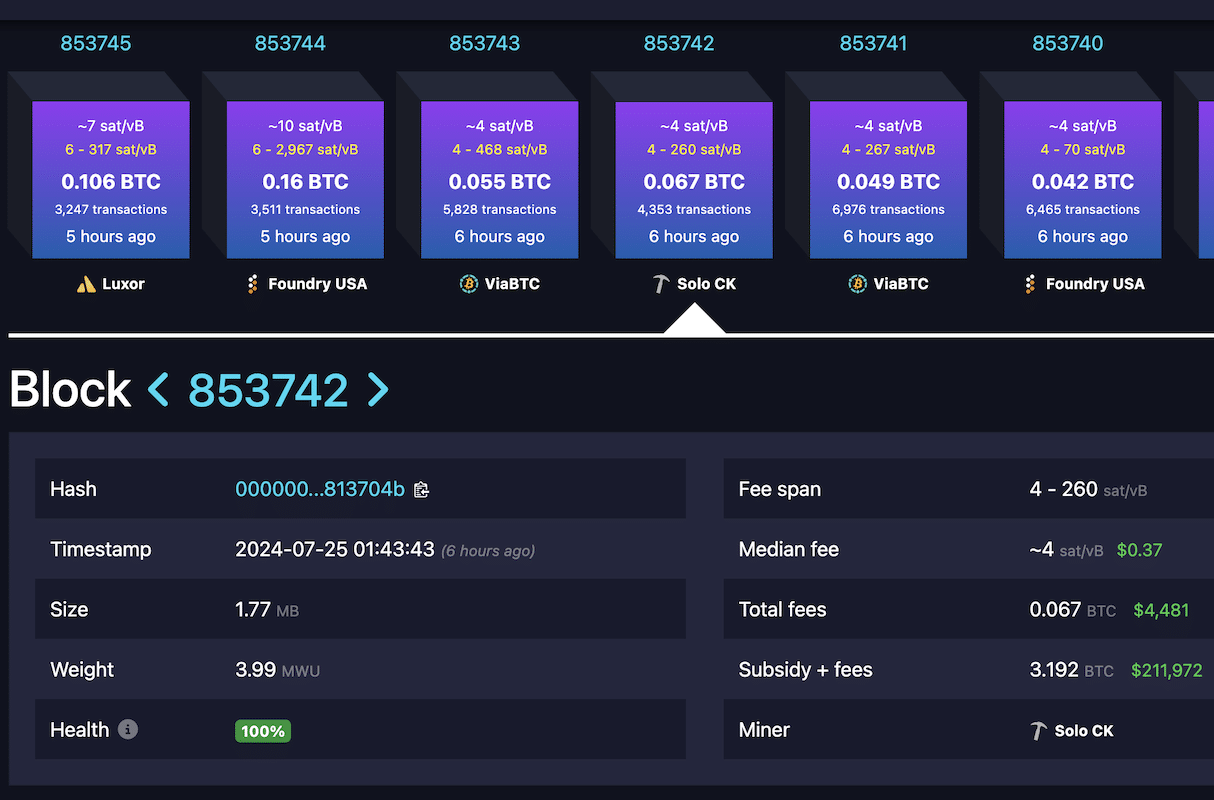Navigate to the previous block via left chevron
The height and width of the screenshot is (800, 1214).
(158, 390)
